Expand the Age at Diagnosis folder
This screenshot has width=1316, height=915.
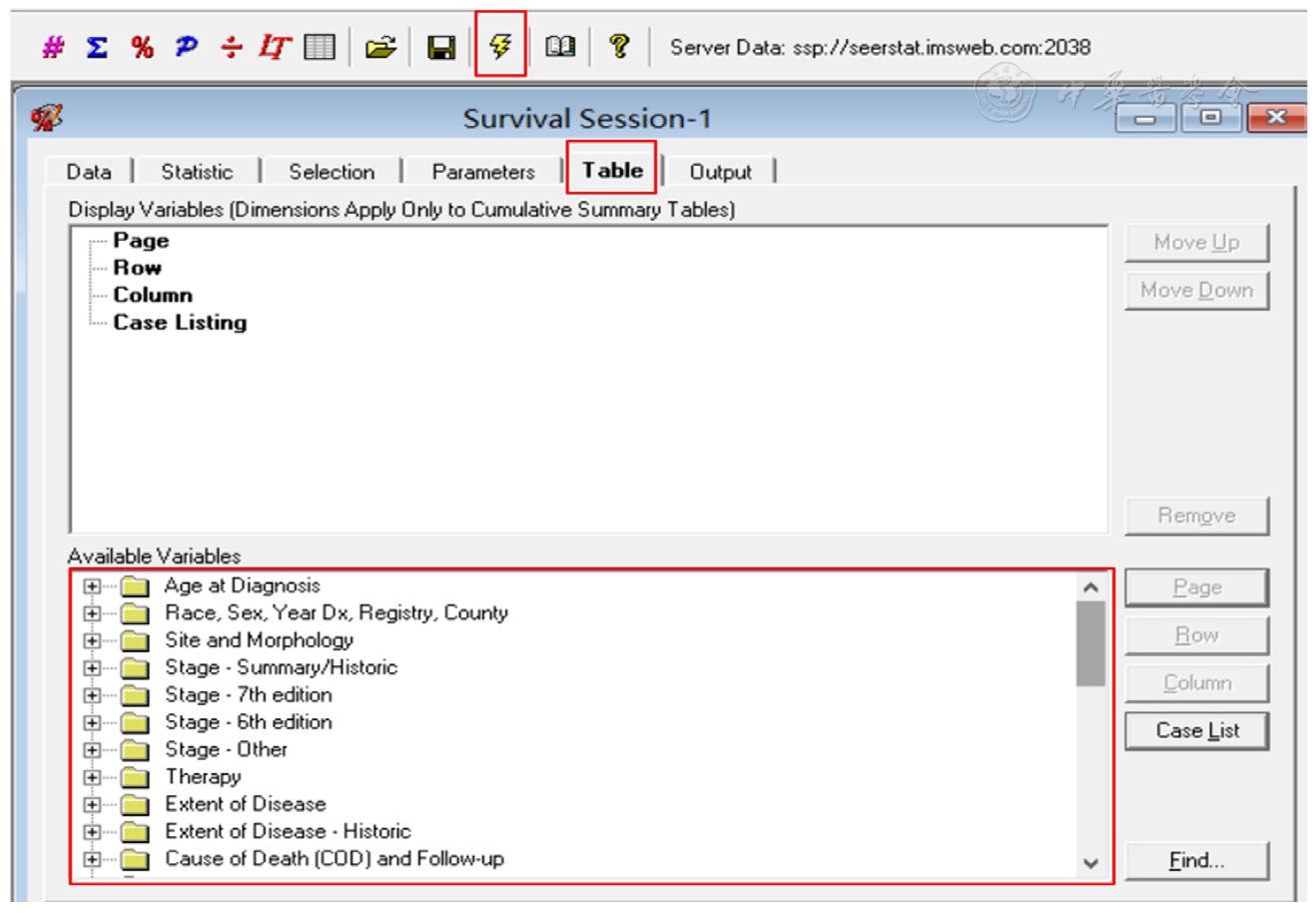[x=92, y=586]
